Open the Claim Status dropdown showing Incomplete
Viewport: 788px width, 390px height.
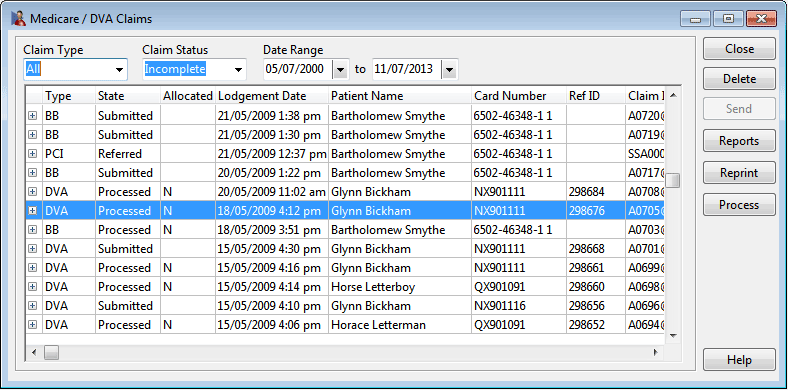pyautogui.click(x=238, y=69)
